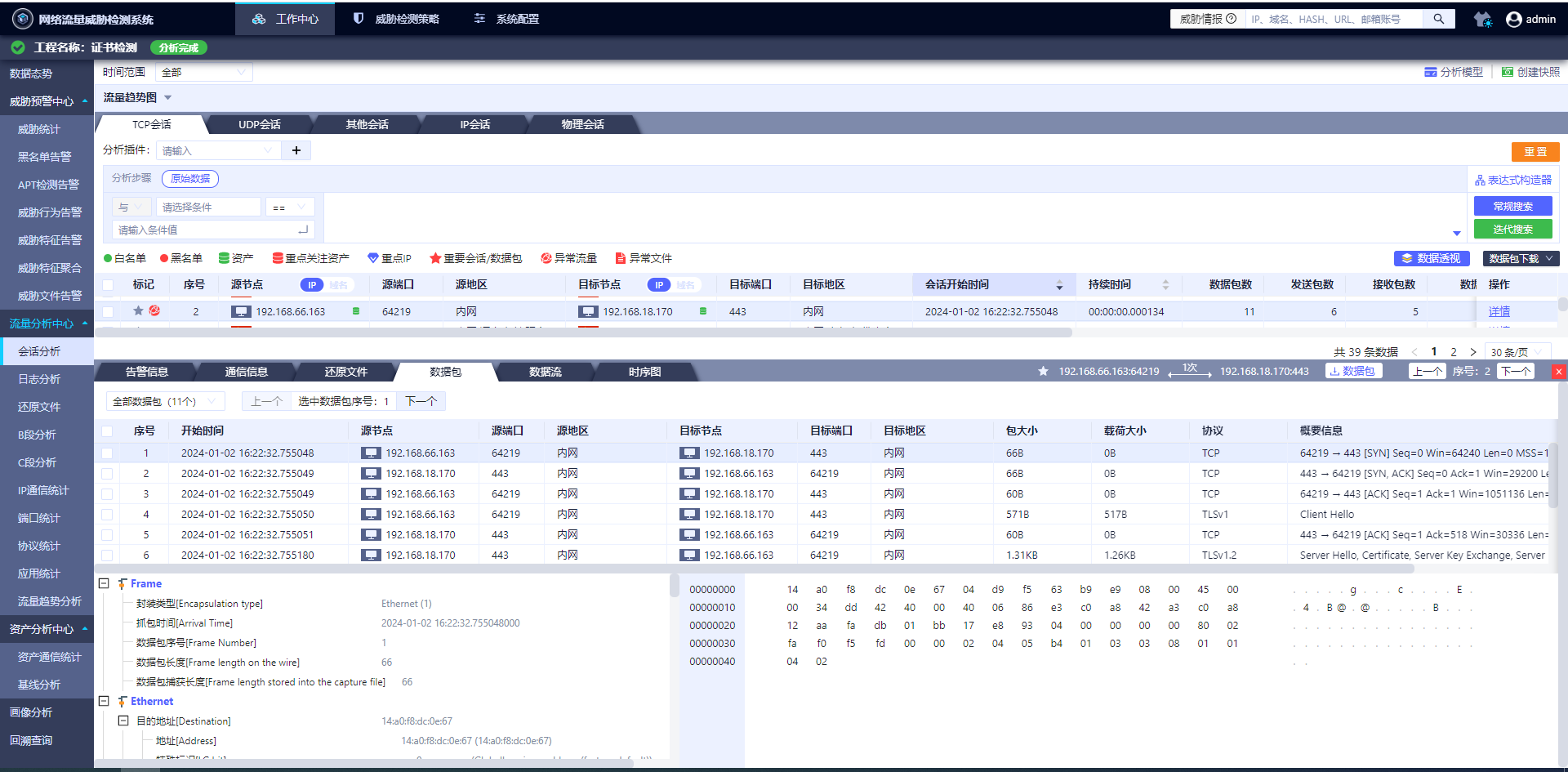Click the star mark in session row 2
Image resolution: width=1568 pixels, height=772 pixels.
click(138, 311)
